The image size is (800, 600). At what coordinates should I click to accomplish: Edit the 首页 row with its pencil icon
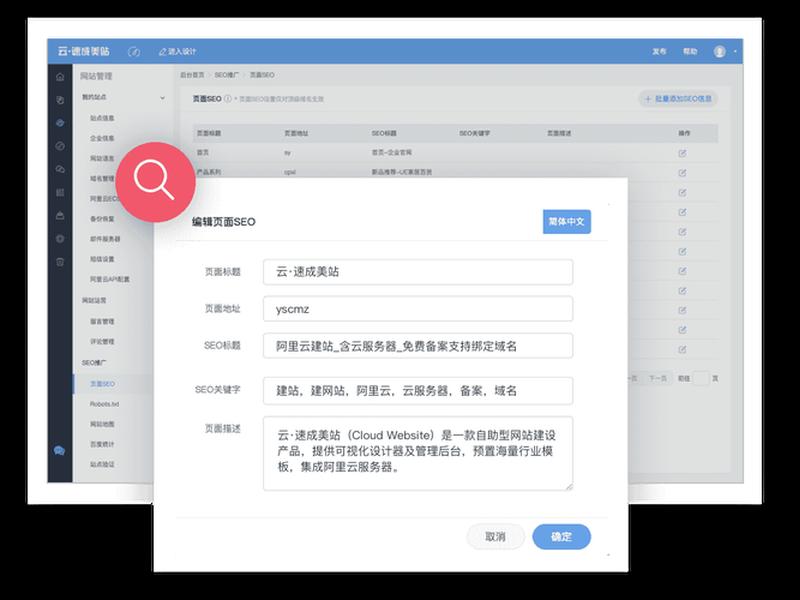point(682,153)
